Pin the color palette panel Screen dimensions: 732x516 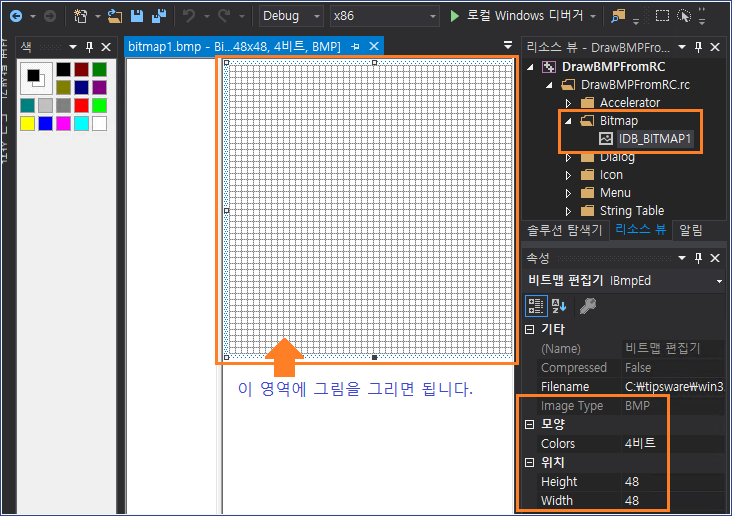(89, 47)
